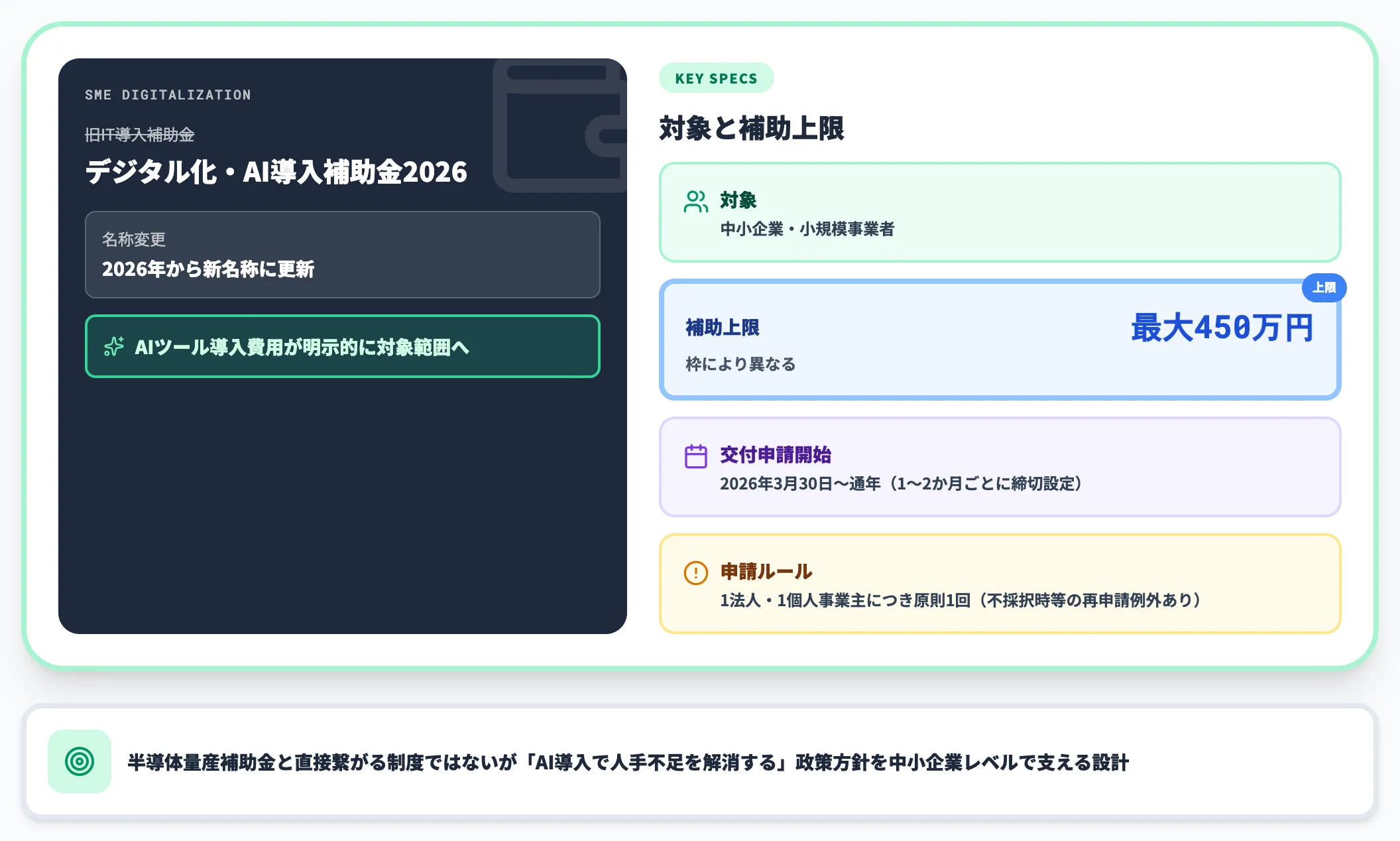This screenshot has width=1400, height=841.
Task: Click the calendar icon beside 交付申請開始
Action: [x=695, y=456]
